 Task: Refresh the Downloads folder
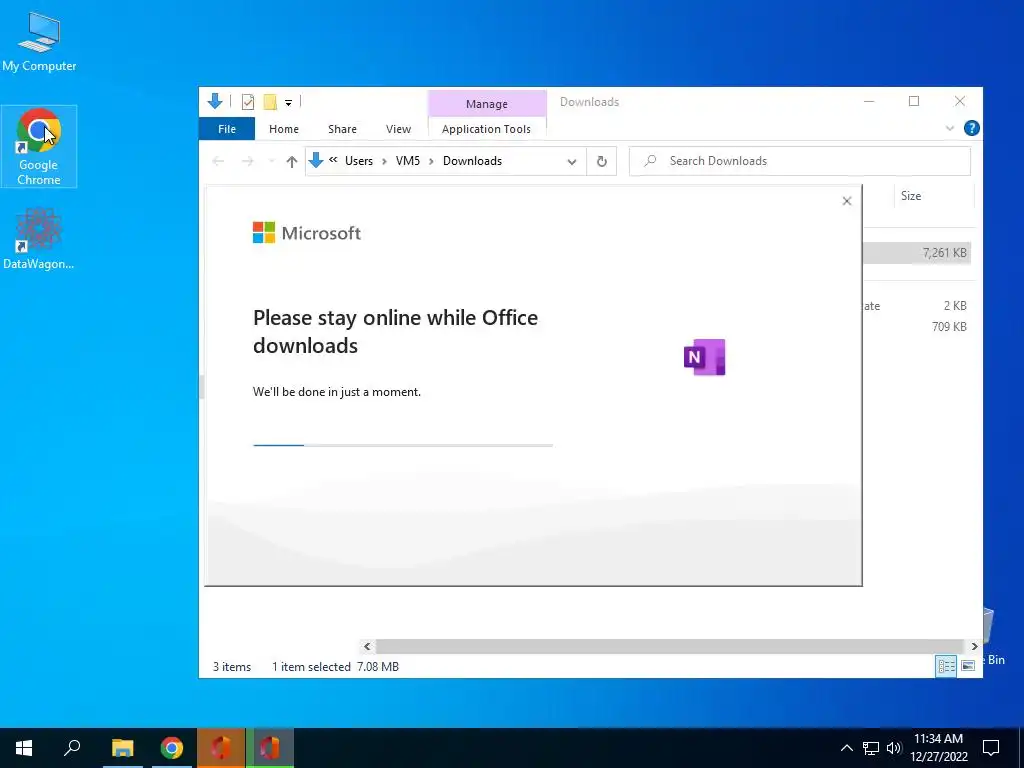[601, 161]
